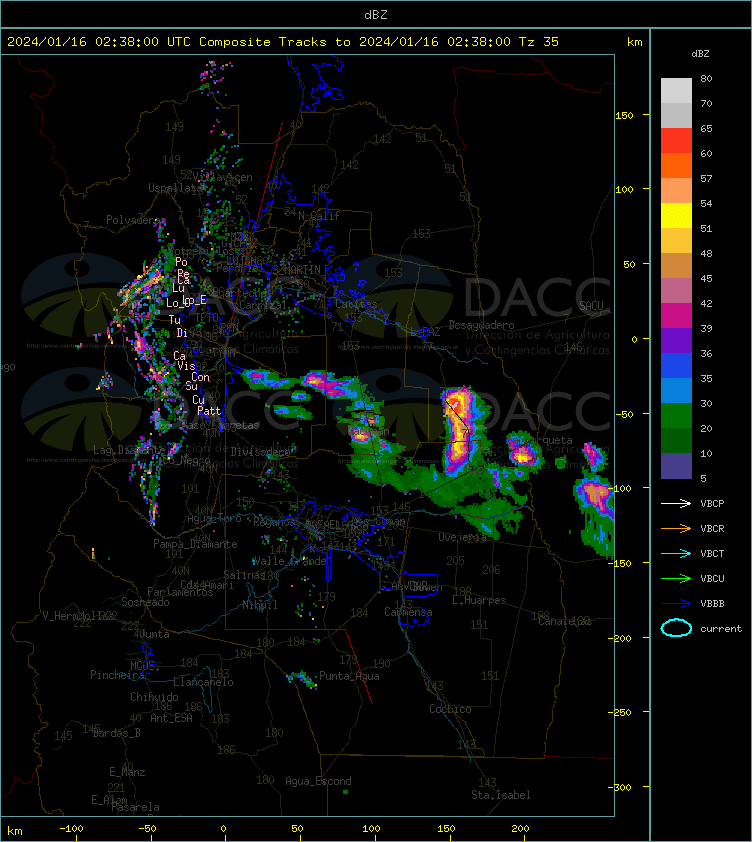Screen dimensions: 752x842
Task: Click the '200' tick on horizontal axis
Action: (520, 829)
